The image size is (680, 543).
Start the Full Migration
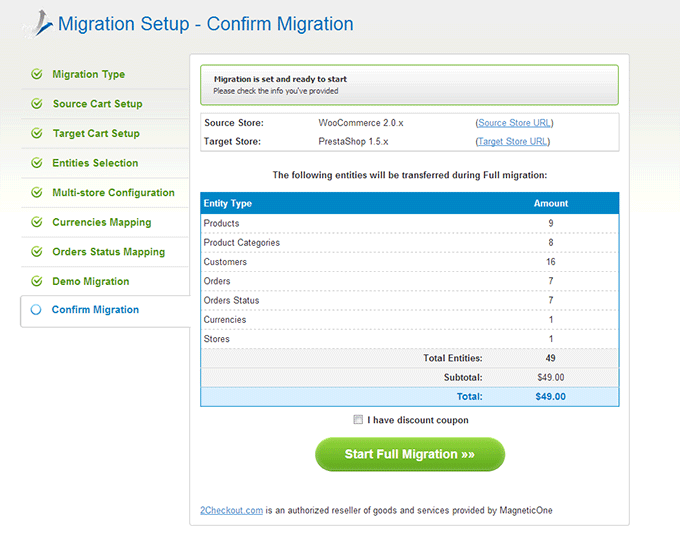410,454
